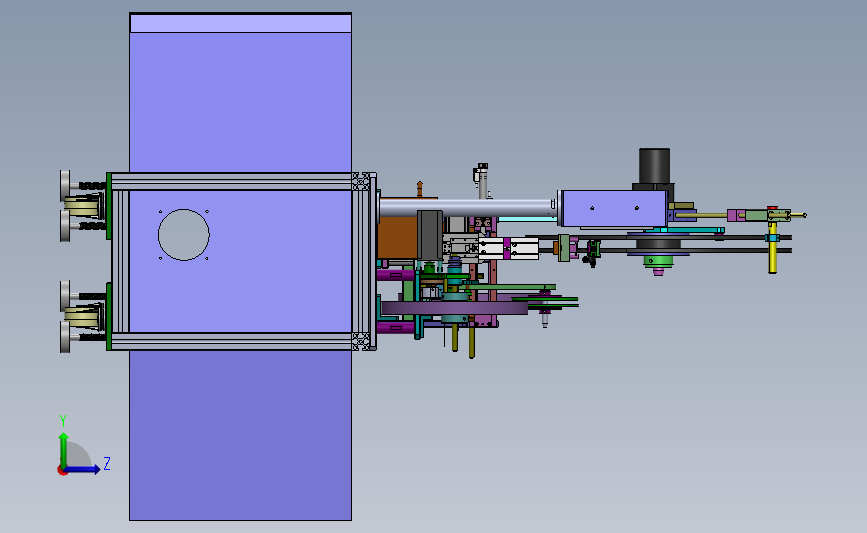Select the large purple disc at bottom
This screenshot has height=533, width=867.
(455, 308)
